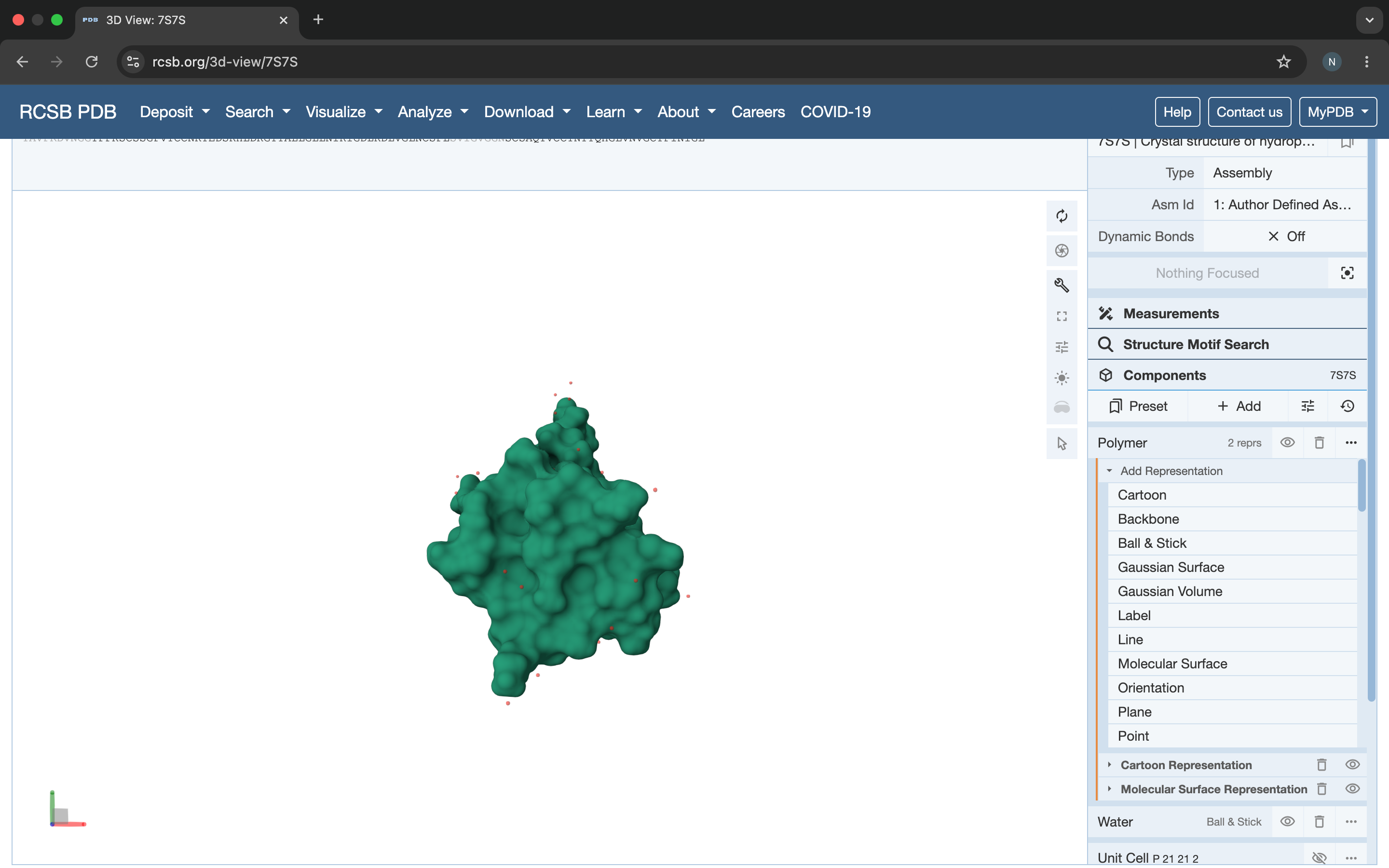
Task: Follow the COVID-19 link
Action: coord(835,112)
